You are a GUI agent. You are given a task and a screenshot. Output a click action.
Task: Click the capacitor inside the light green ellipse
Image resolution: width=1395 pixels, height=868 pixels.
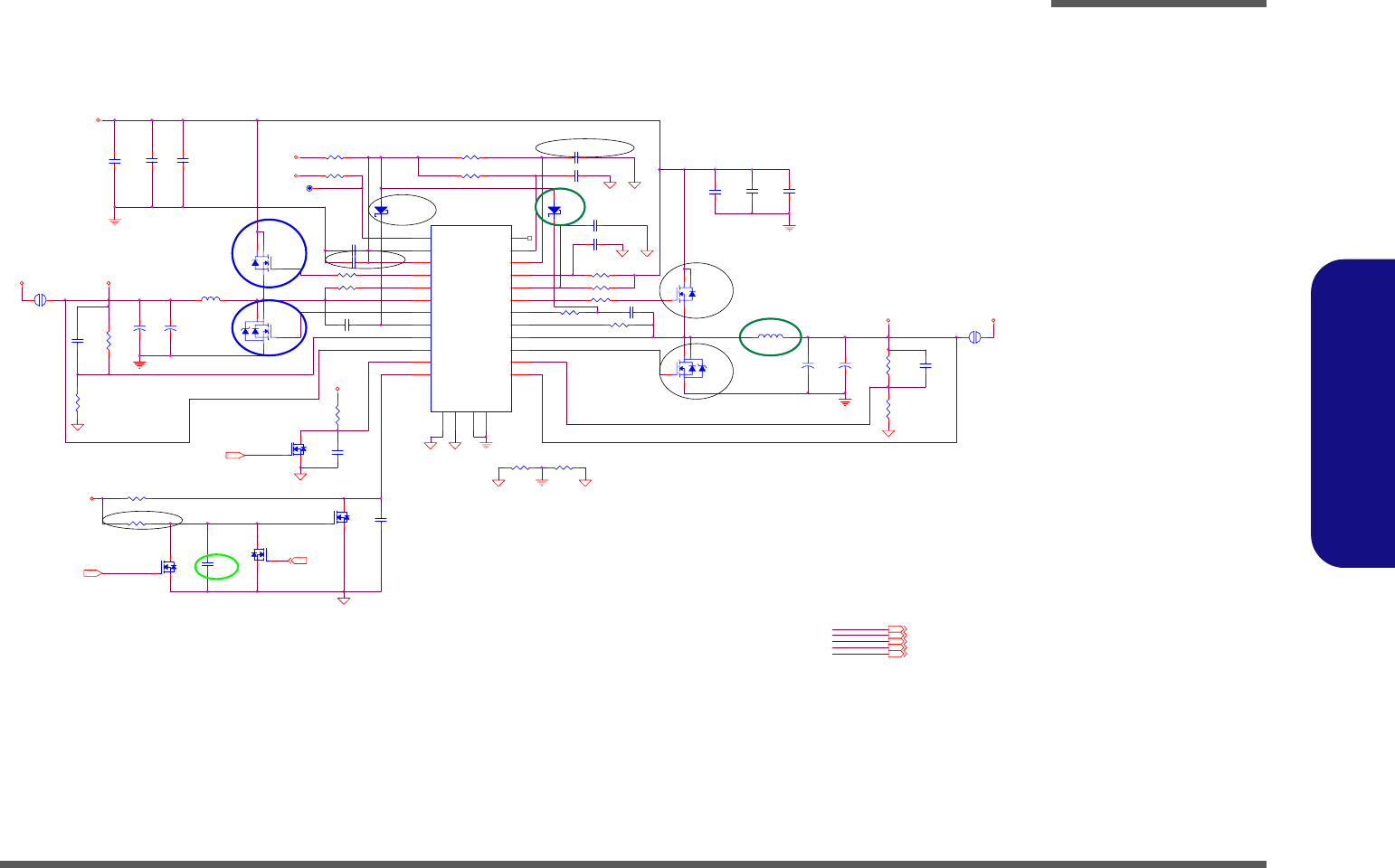pyautogui.click(x=208, y=564)
